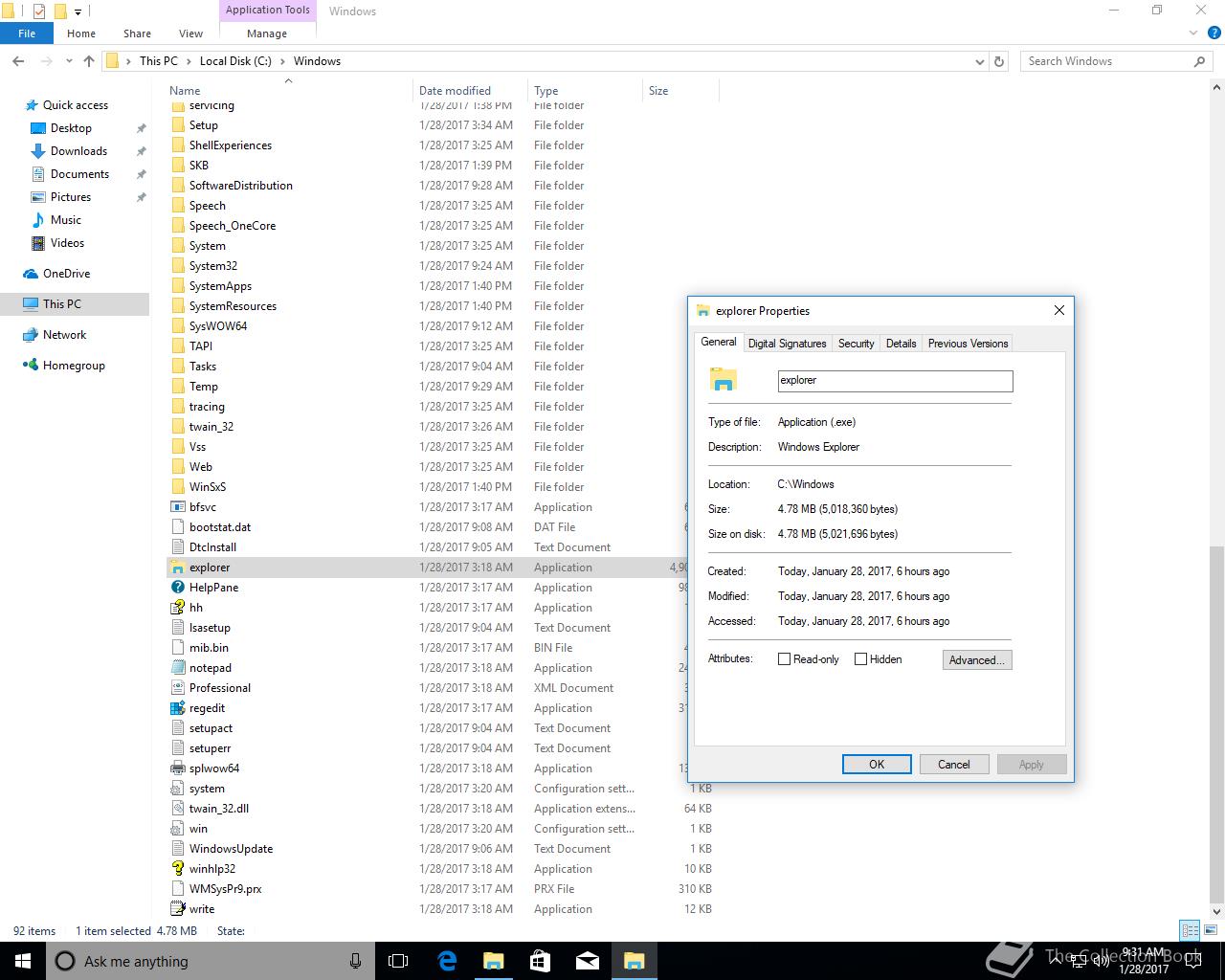
Task: Refresh the Windows folder view
Action: click(999, 61)
